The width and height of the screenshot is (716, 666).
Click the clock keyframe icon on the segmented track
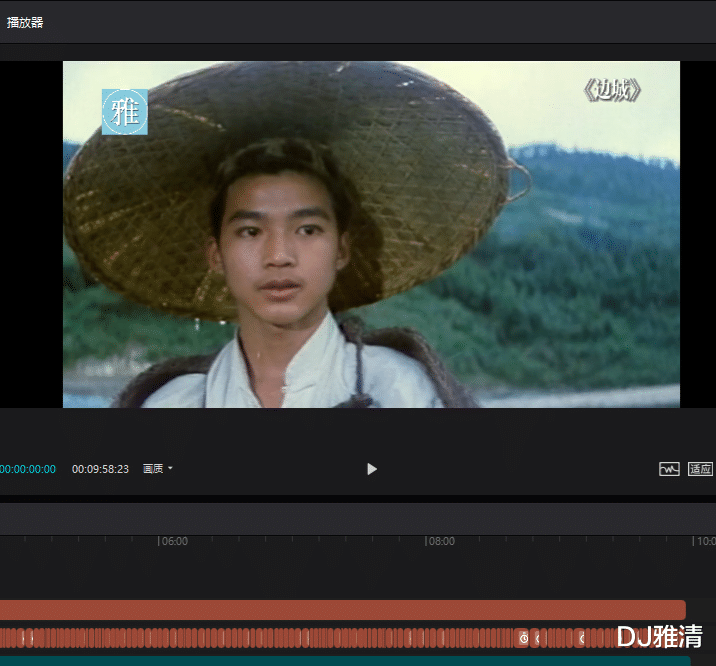pyautogui.click(x=524, y=638)
